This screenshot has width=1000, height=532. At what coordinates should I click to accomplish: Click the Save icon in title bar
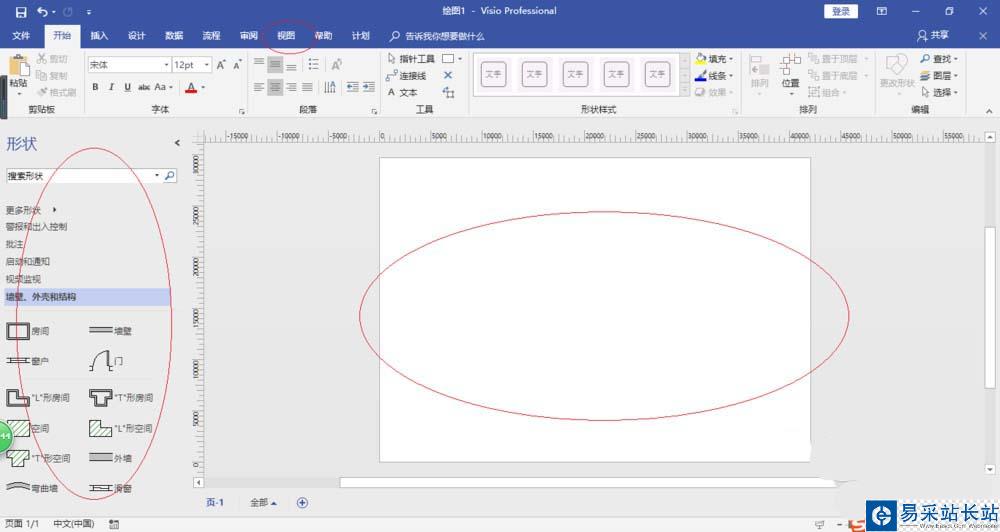[21, 11]
